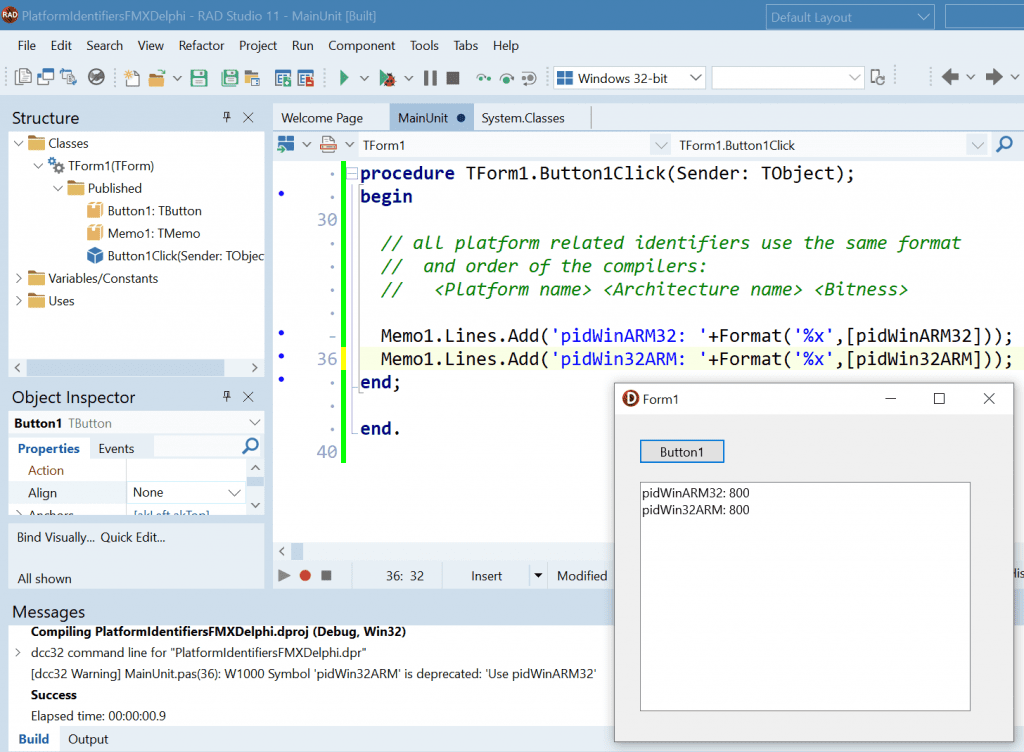Click the Remove File from Project icon
1024x752 pixels.
click(x=306, y=78)
